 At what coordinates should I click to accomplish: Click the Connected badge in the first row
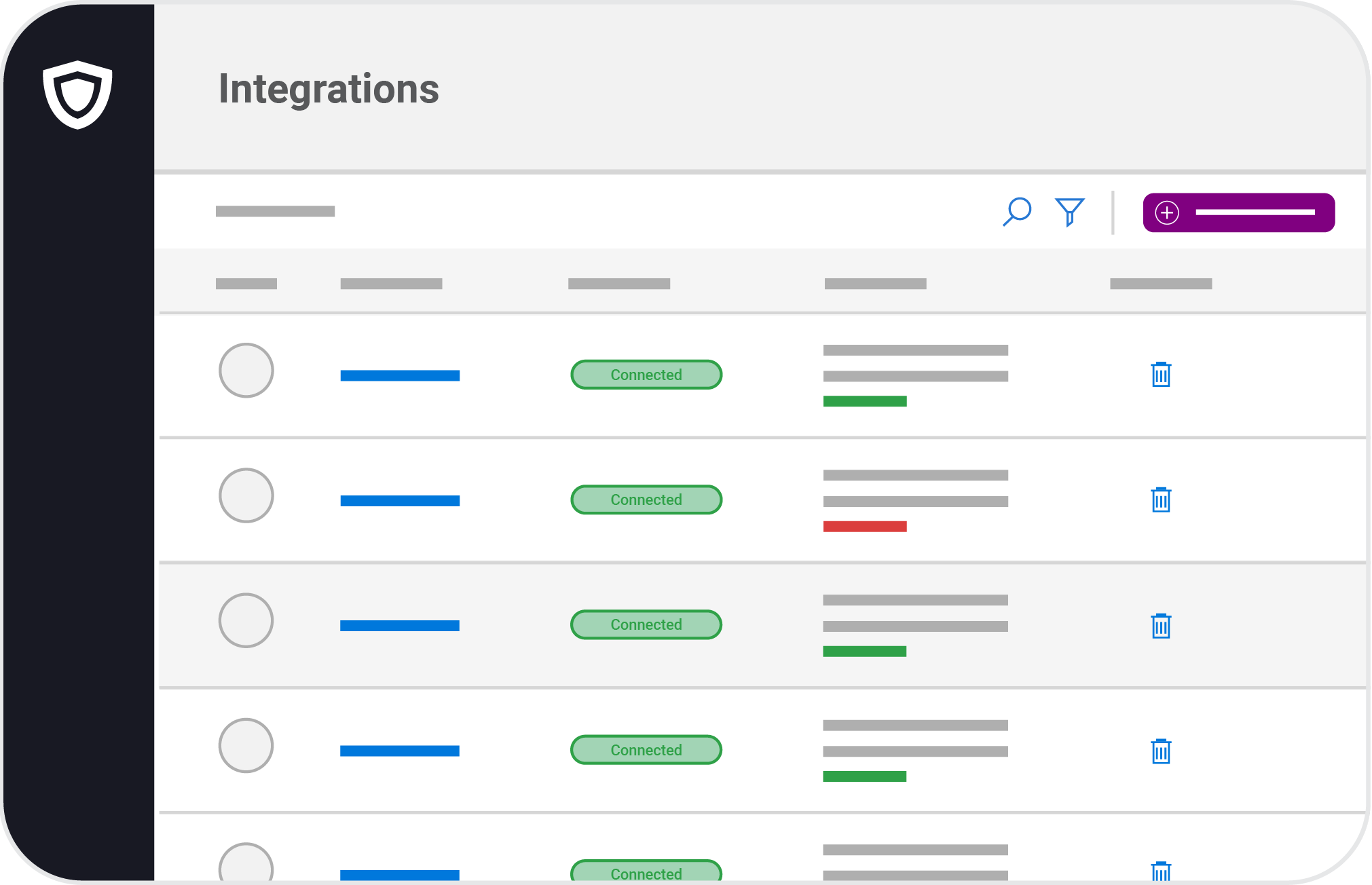[646, 375]
